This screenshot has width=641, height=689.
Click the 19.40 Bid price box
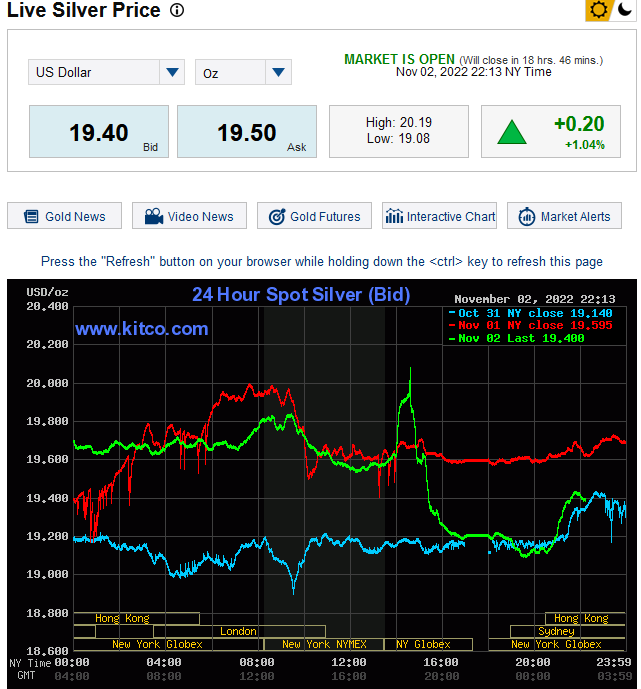click(x=99, y=131)
